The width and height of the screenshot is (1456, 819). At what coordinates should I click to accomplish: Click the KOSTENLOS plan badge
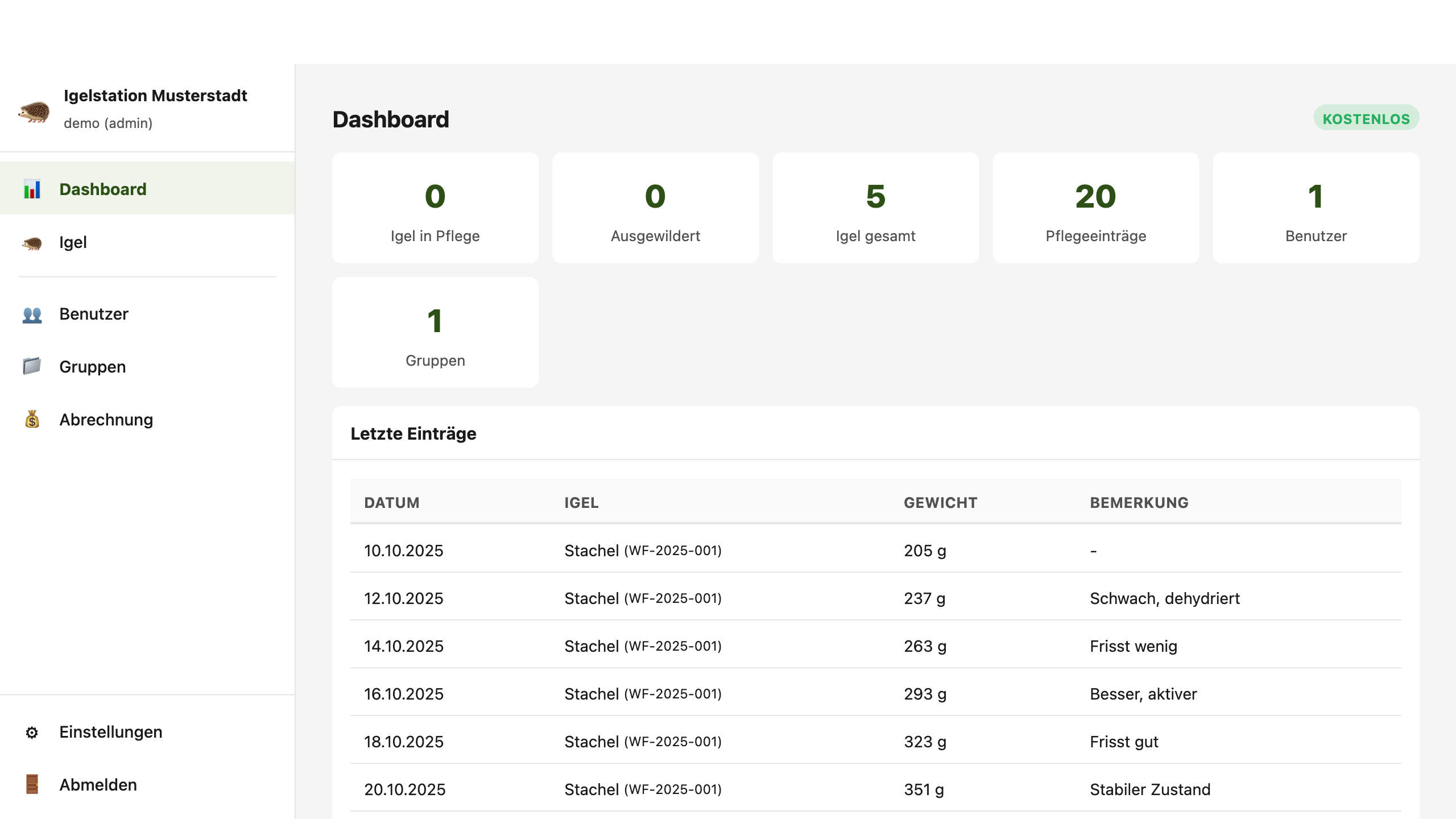1366,118
